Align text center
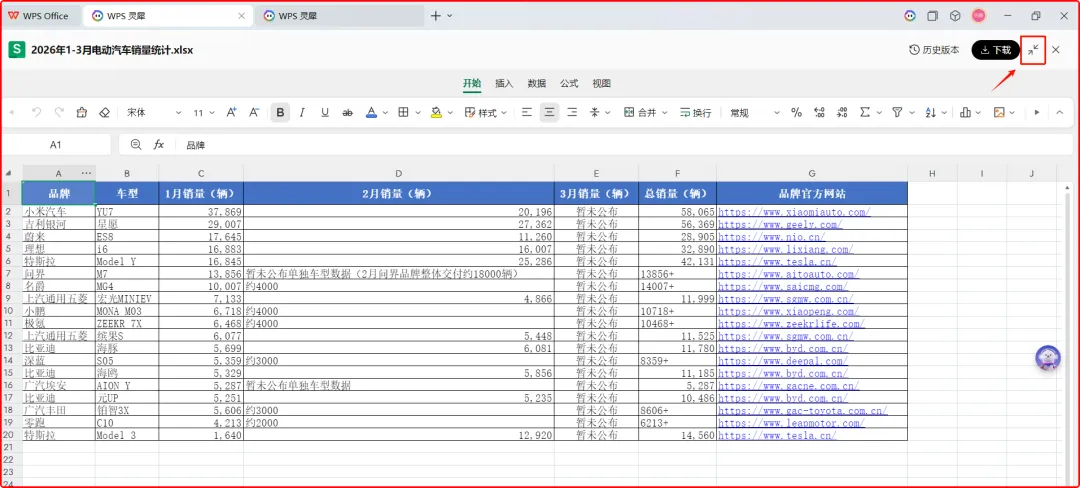 click(549, 112)
